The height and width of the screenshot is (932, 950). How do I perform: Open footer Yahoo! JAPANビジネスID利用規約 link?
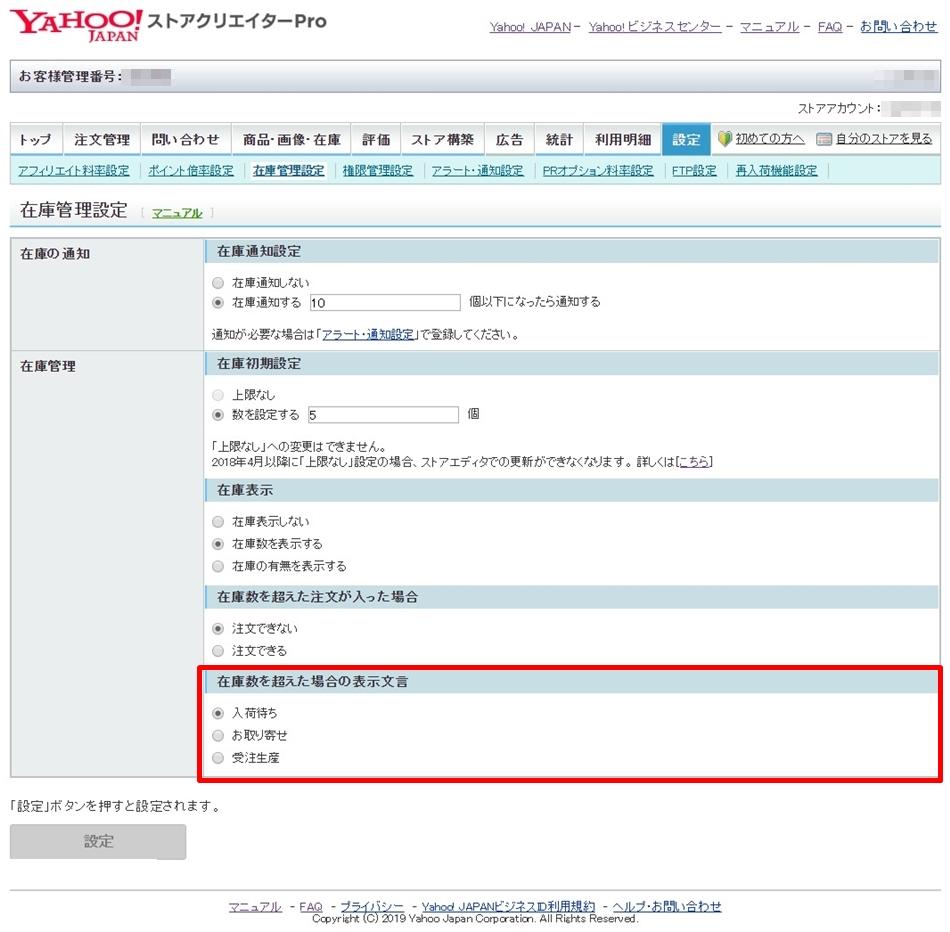point(508,907)
